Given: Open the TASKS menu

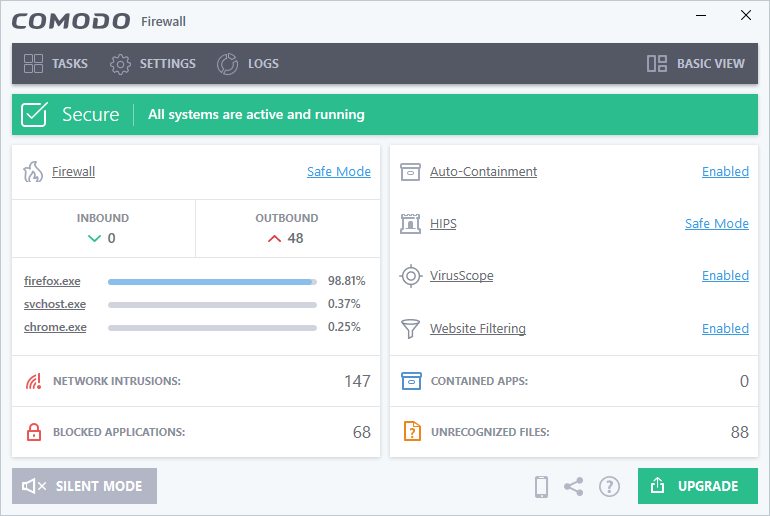Looking at the screenshot, I should pos(55,64).
